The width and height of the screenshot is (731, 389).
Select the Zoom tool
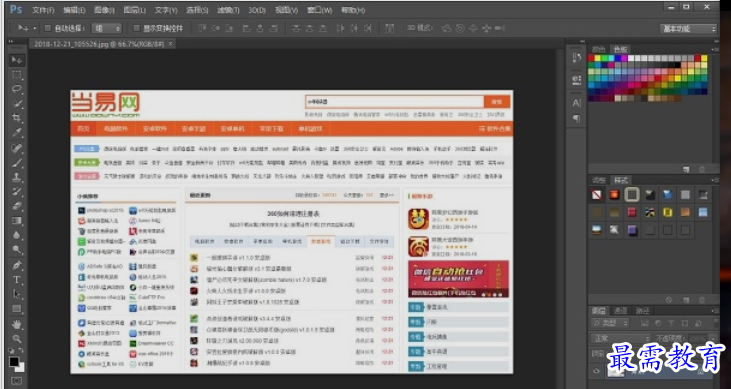17,339
